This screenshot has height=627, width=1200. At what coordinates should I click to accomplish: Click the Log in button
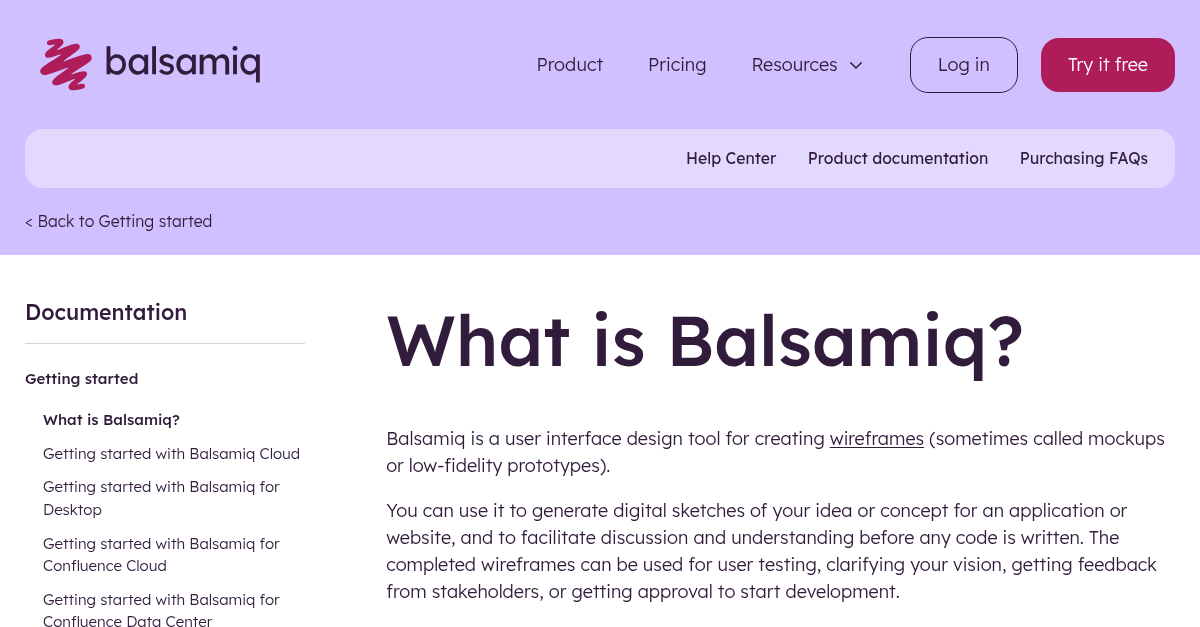pos(963,65)
